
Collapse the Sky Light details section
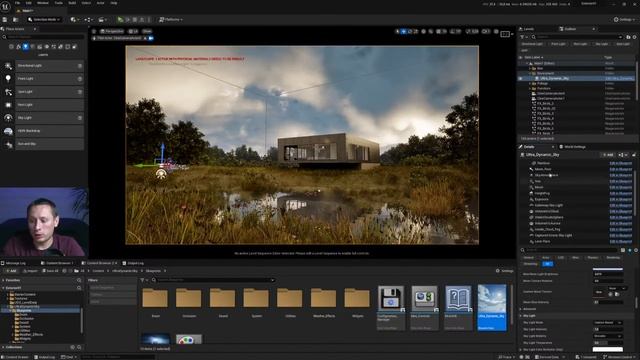pos(521,316)
